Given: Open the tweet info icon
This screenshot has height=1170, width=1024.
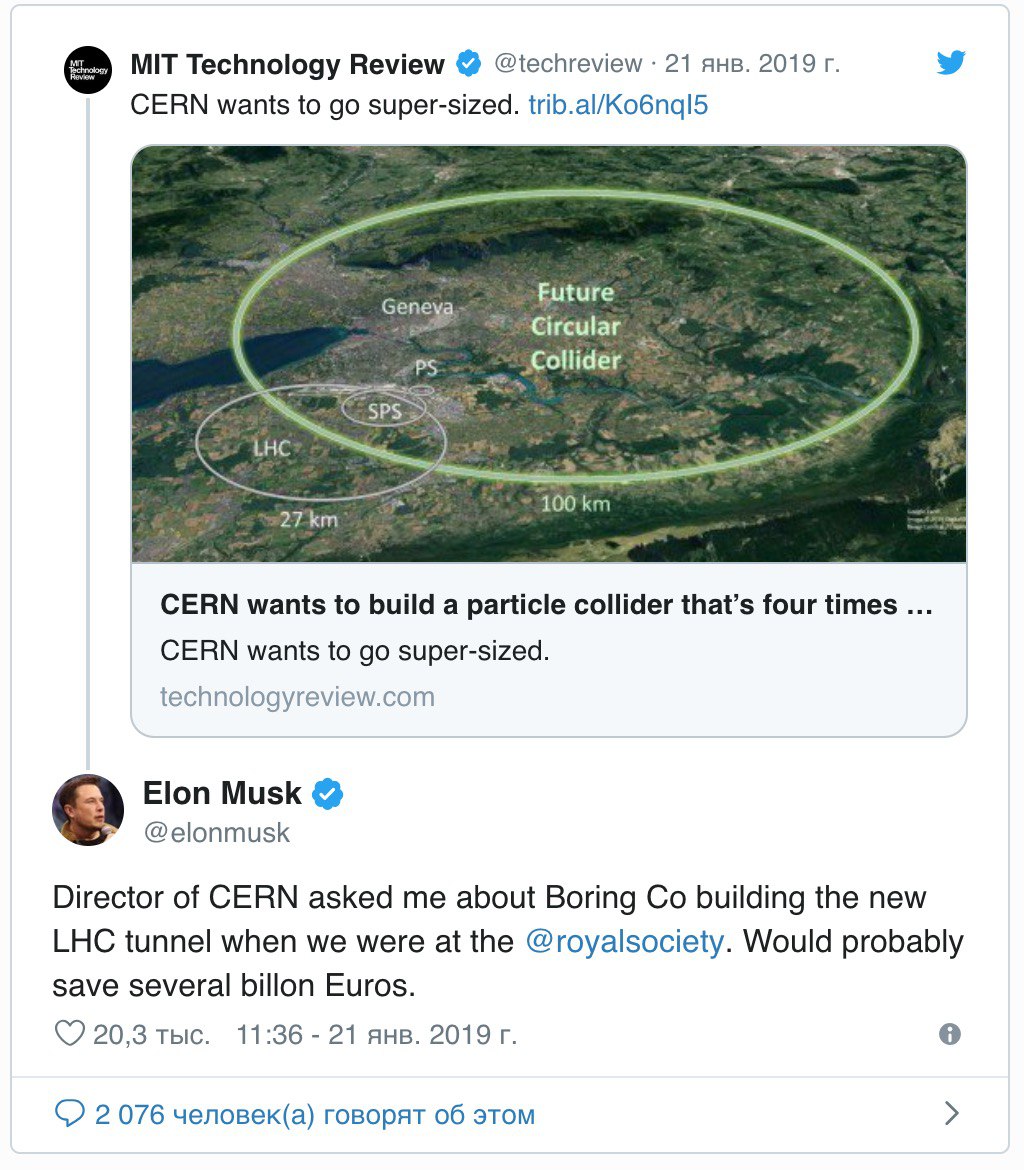Looking at the screenshot, I should pos(949,1033).
